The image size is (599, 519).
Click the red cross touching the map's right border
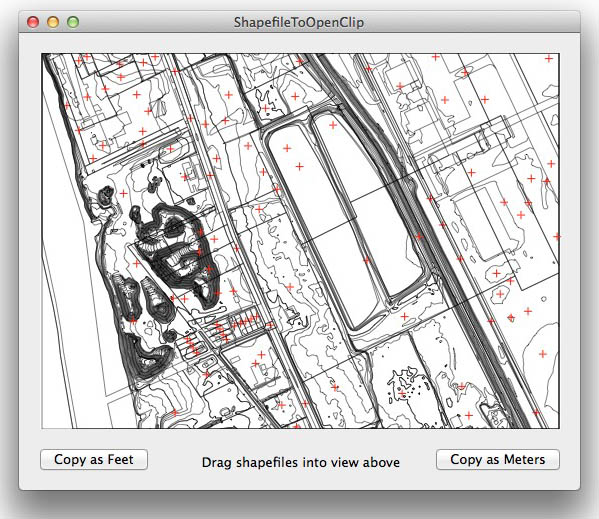coord(557,237)
